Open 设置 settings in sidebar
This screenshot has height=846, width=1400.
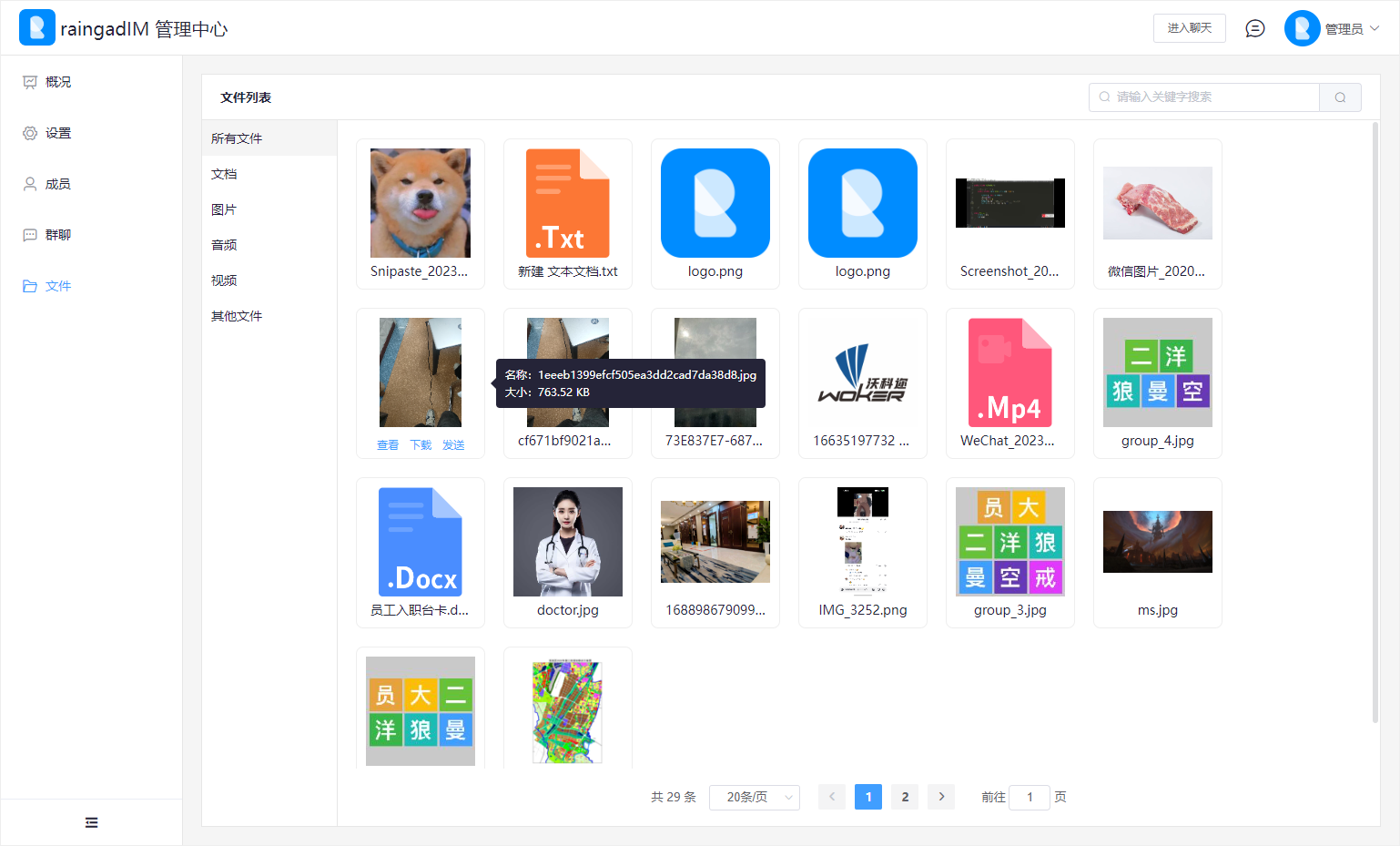pyautogui.click(x=91, y=133)
